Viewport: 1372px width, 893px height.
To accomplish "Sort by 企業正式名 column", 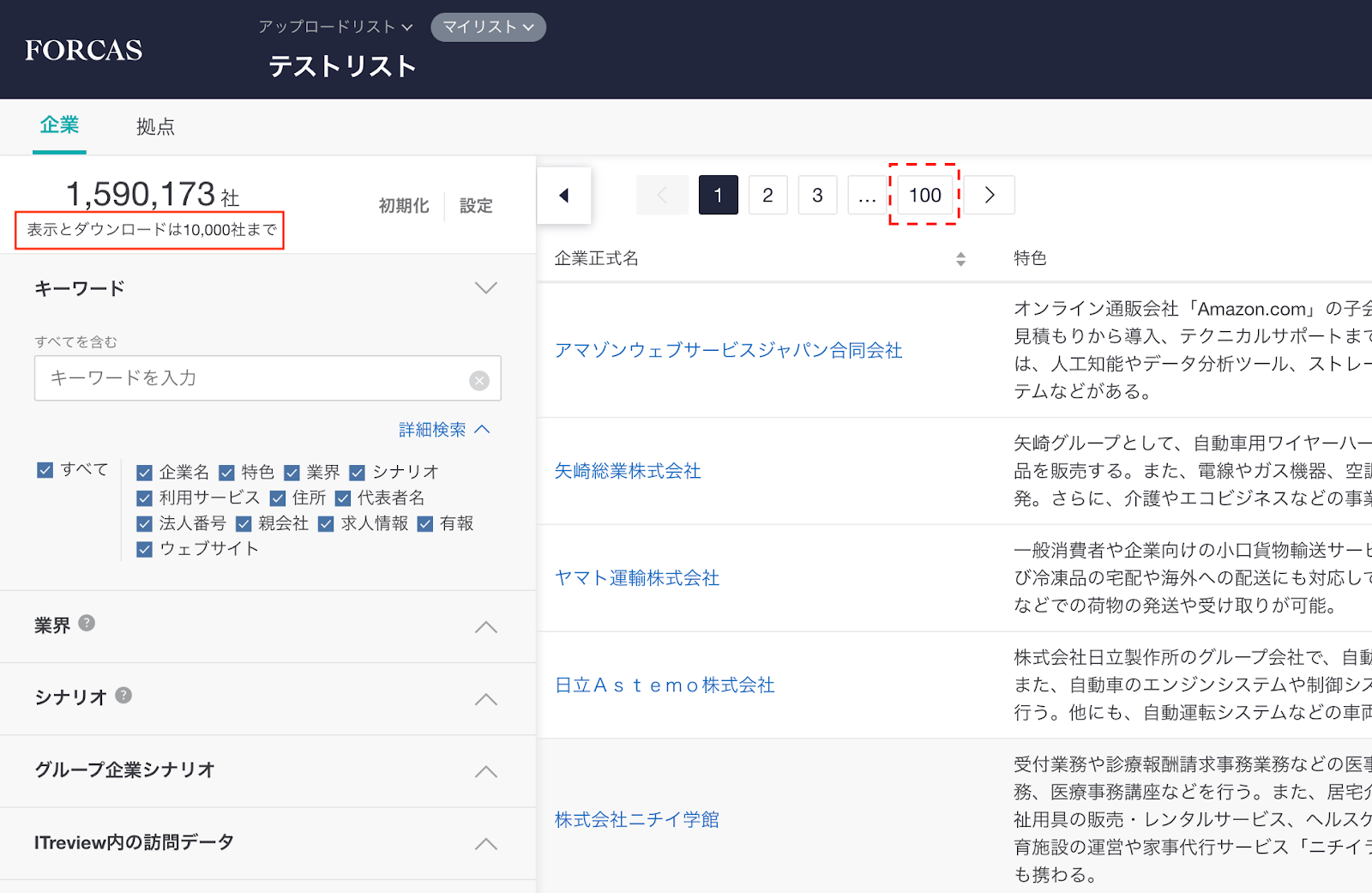I will (x=960, y=259).
